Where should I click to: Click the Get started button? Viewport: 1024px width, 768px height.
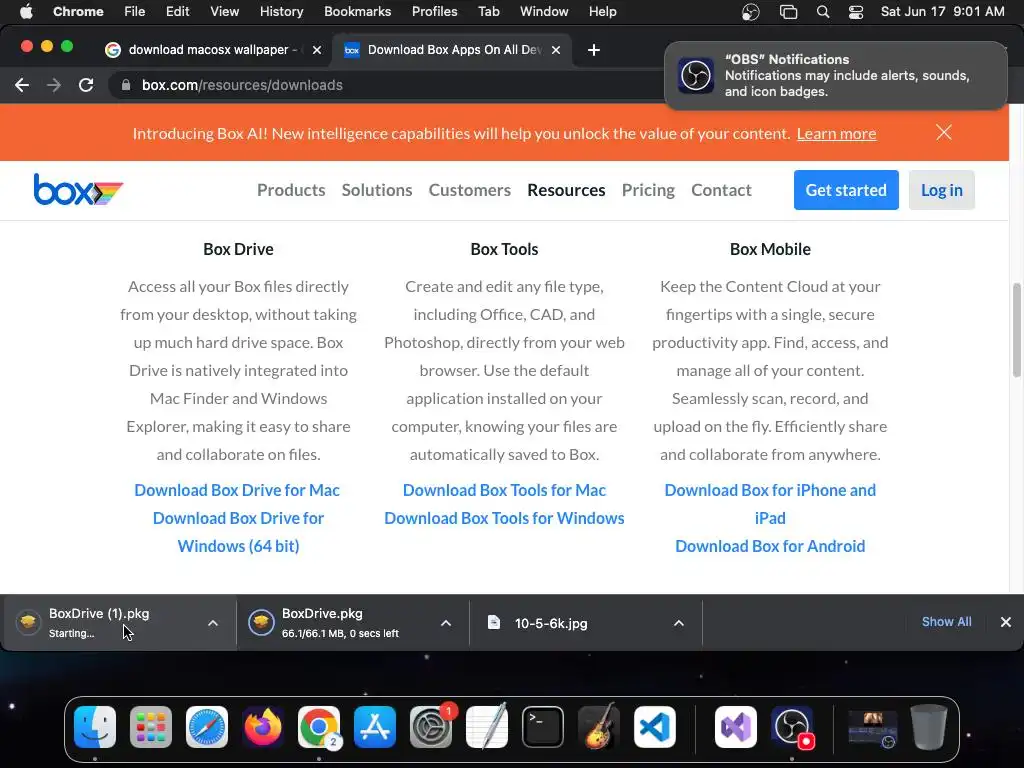point(846,190)
